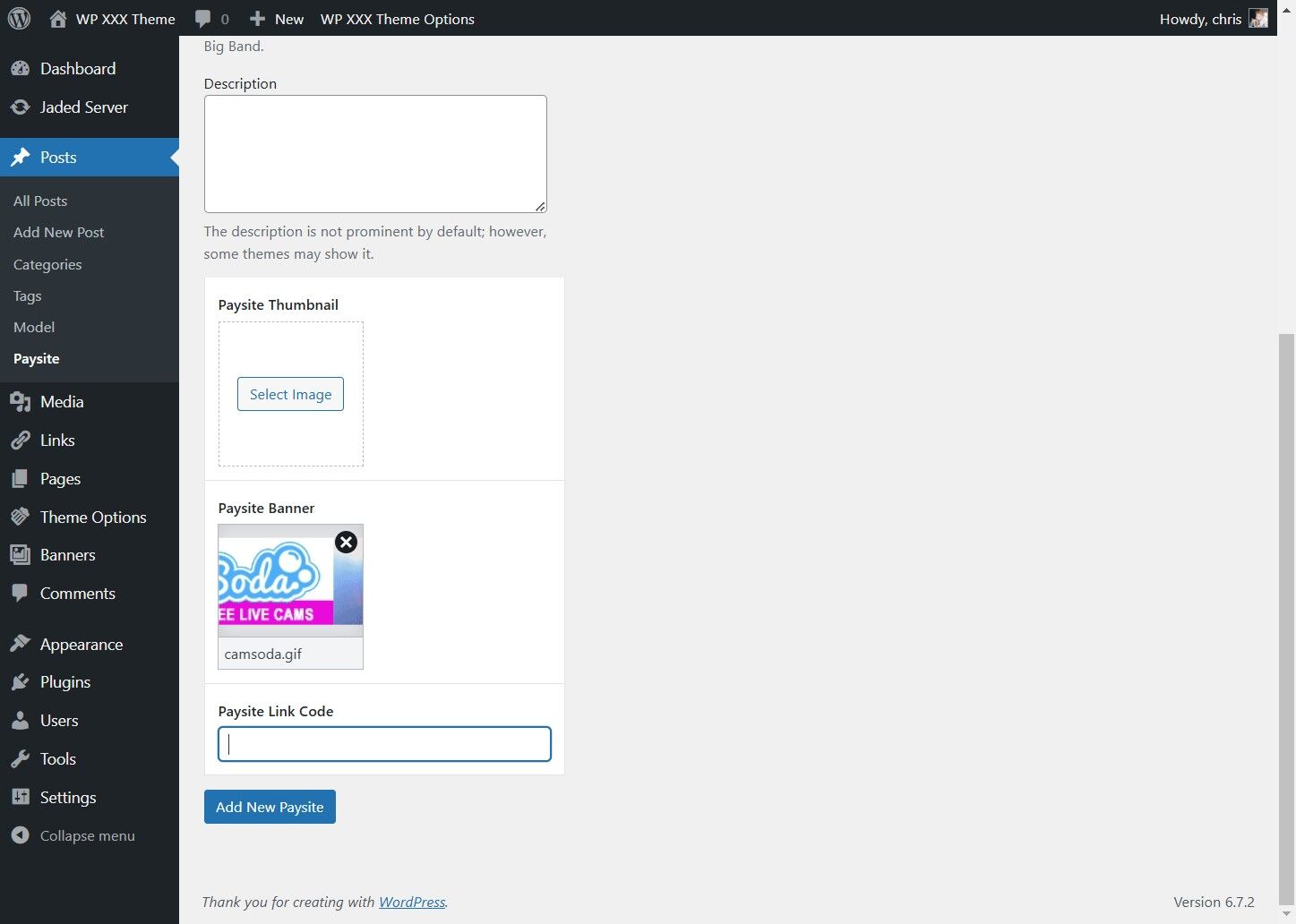Select the Model taxonomy item
The image size is (1296, 924).
click(34, 327)
